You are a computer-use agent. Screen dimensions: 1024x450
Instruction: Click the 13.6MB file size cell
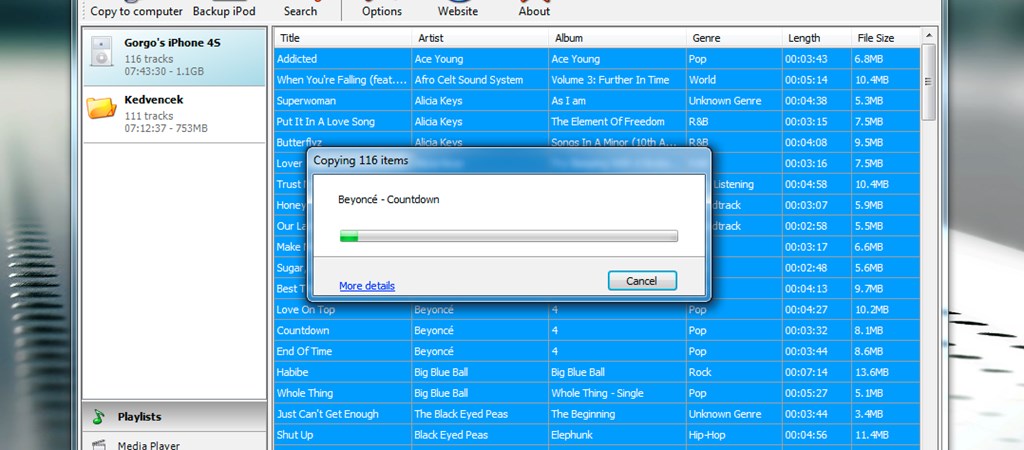tap(885, 372)
